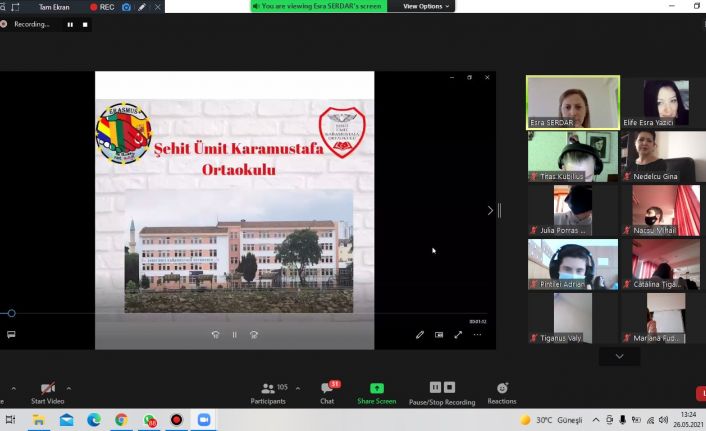
Task: Open the View Options dropdown
Action: click(x=425, y=6)
